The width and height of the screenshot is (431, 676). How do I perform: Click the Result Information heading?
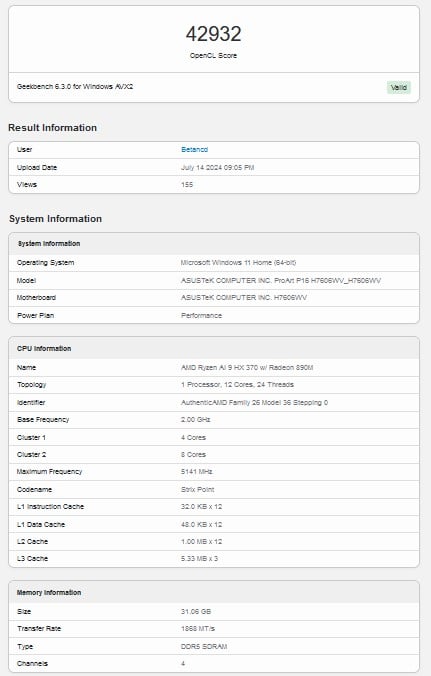tap(53, 128)
